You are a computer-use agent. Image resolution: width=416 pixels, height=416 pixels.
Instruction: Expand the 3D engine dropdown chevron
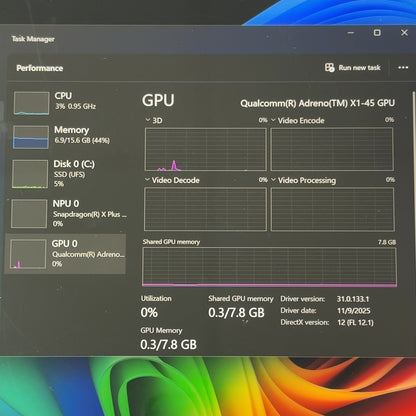(x=148, y=120)
